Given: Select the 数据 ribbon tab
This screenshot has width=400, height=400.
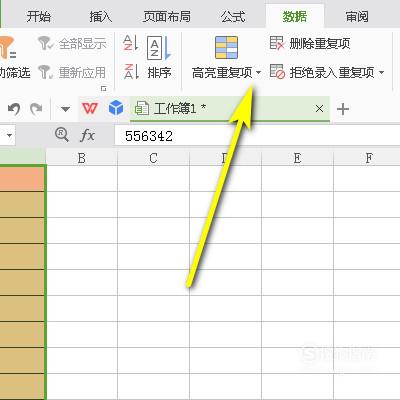Looking at the screenshot, I should tap(295, 16).
